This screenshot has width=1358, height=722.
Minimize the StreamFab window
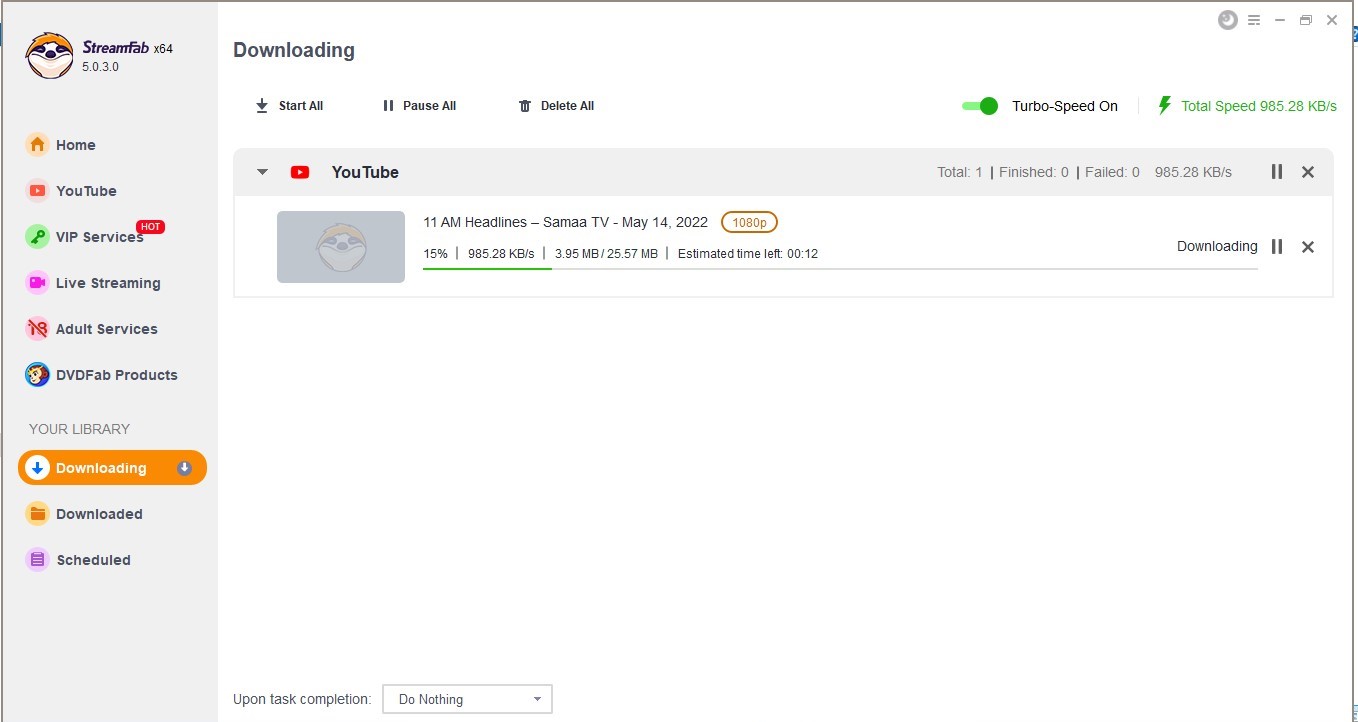1280,20
